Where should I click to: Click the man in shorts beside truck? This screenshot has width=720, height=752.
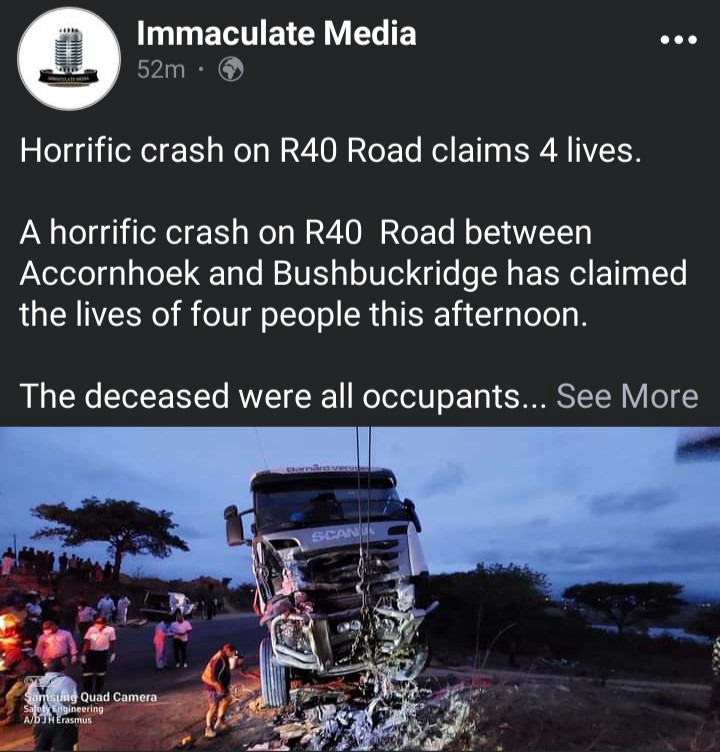(x=219, y=689)
